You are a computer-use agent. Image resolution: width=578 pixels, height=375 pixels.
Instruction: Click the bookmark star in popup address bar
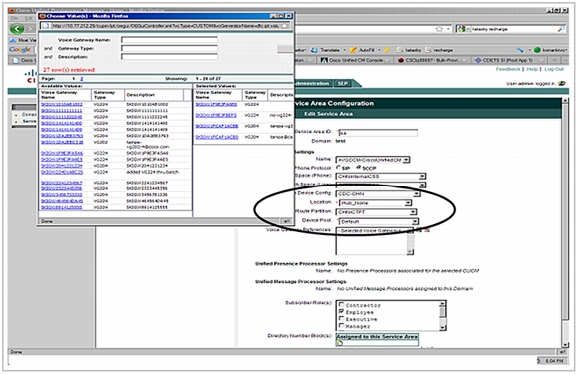pos(285,26)
